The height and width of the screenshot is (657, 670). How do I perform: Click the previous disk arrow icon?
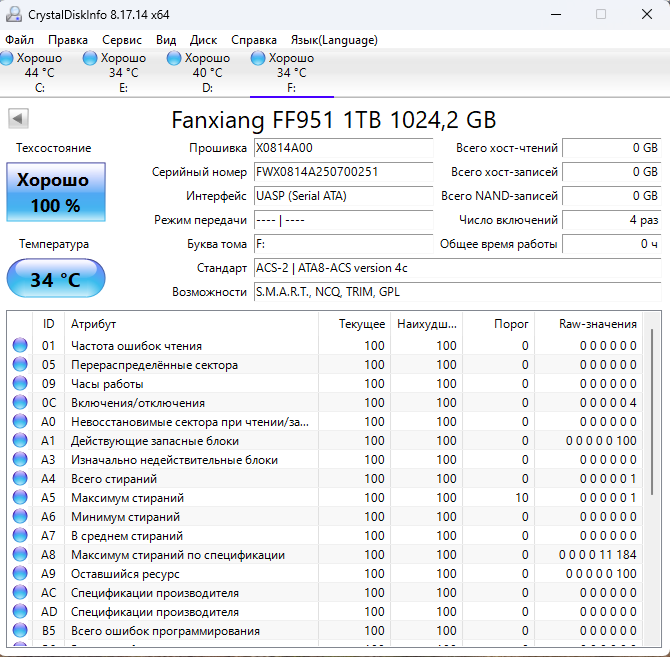click(17, 119)
